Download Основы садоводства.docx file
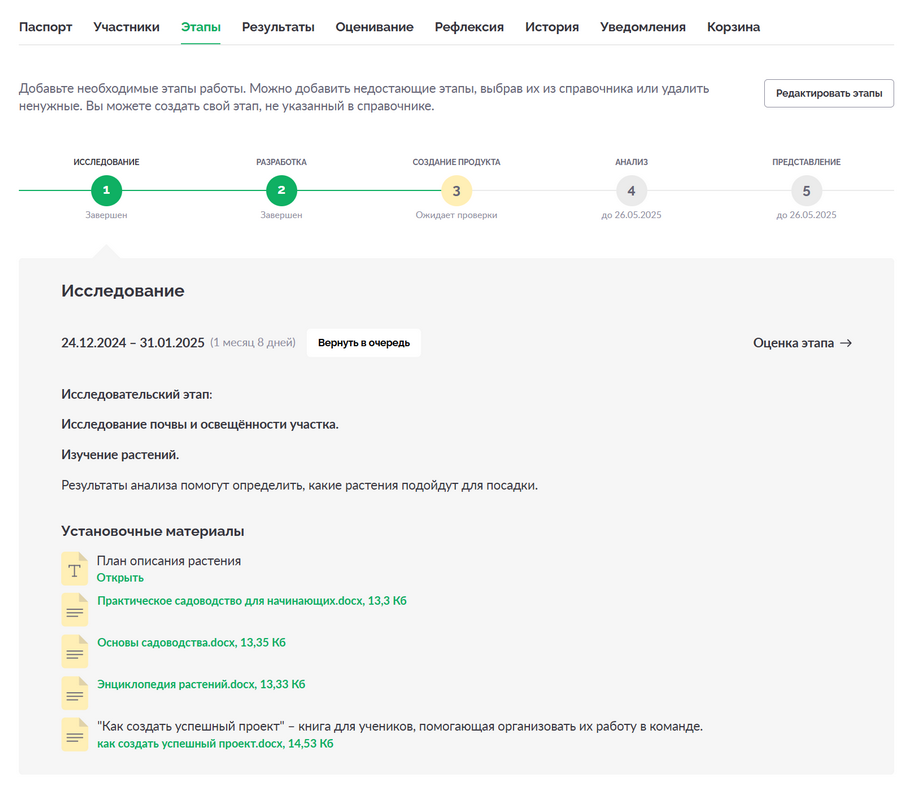900x785 pixels. [191, 643]
